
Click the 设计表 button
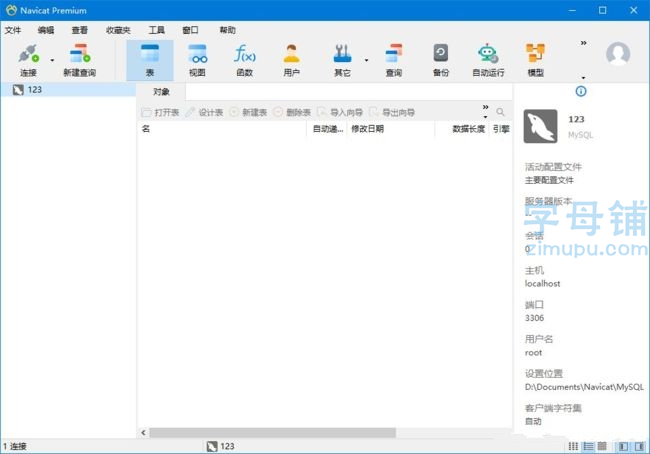click(204, 112)
